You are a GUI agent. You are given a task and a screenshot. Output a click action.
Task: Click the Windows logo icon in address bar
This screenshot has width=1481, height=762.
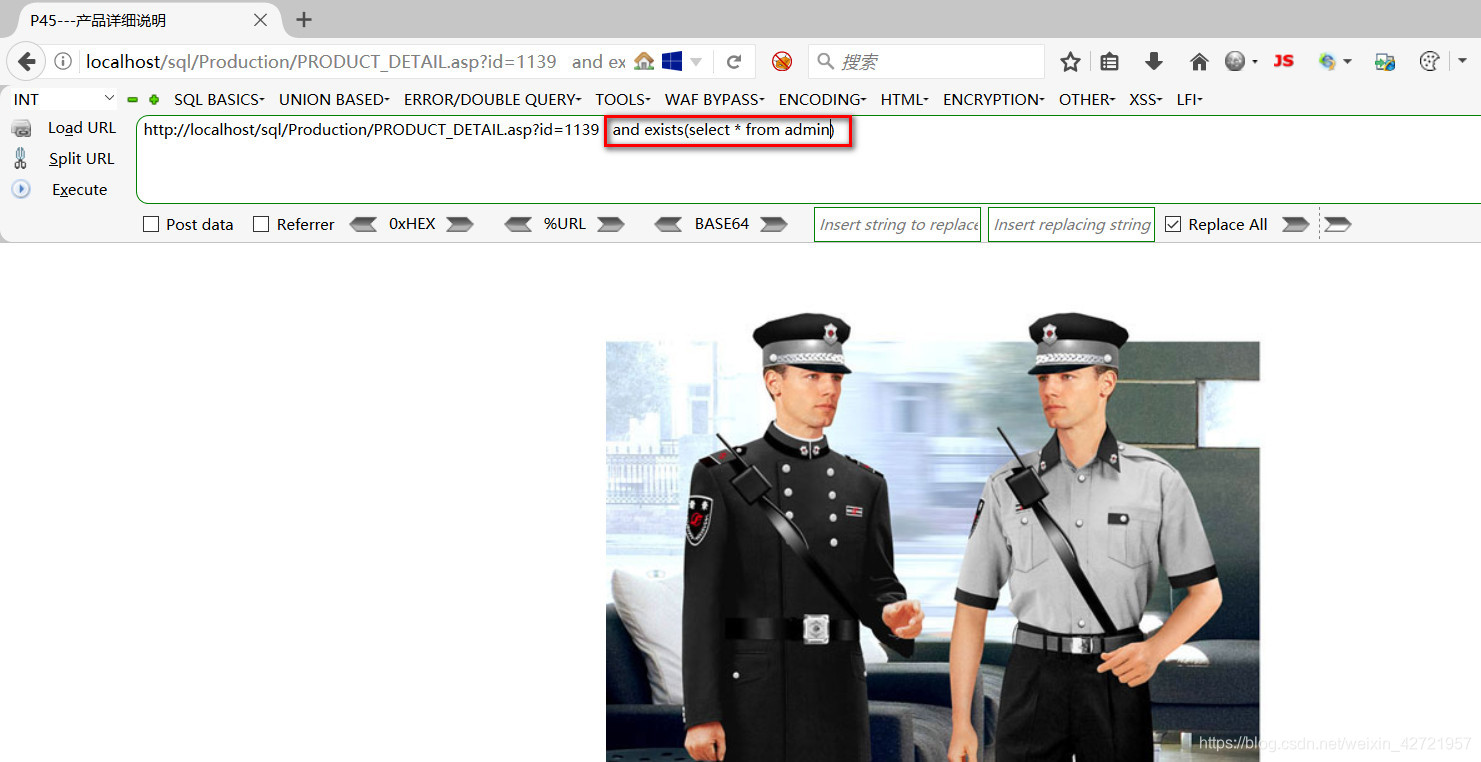[x=672, y=62]
